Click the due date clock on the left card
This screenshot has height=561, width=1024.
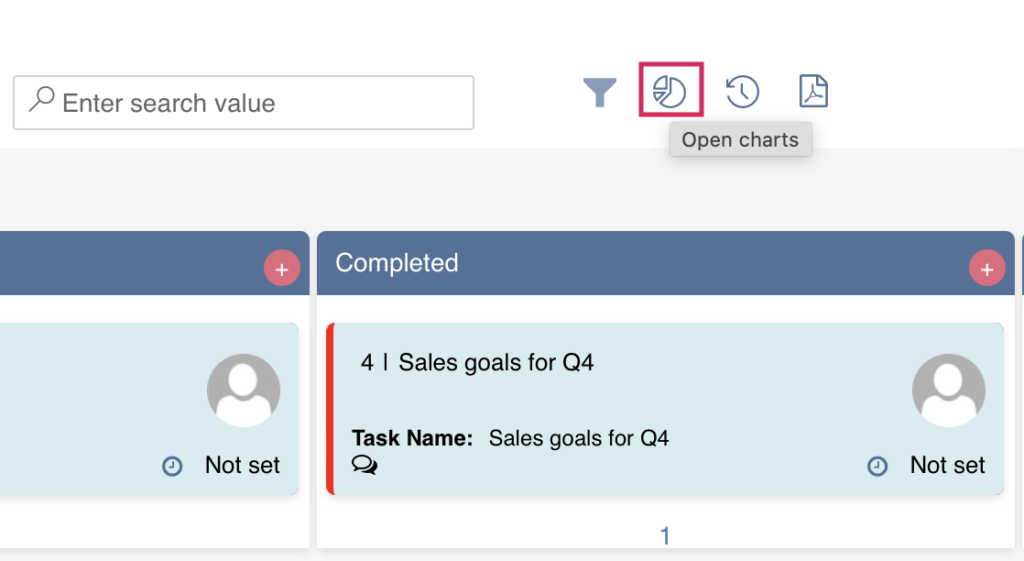pyautogui.click(x=172, y=466)
